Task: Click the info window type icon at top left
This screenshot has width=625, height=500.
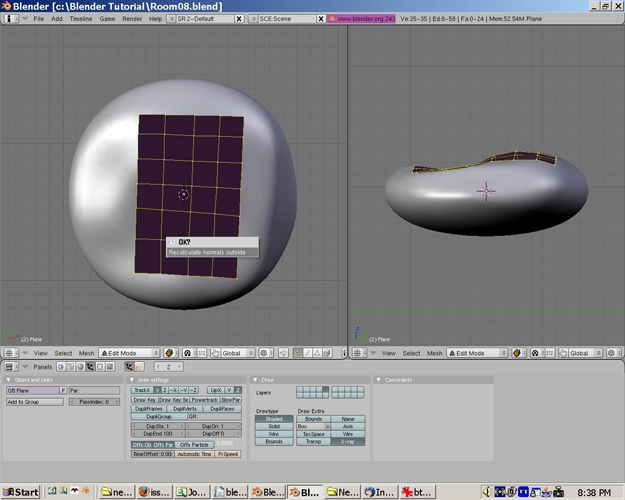Action: [x=9, y=19]
